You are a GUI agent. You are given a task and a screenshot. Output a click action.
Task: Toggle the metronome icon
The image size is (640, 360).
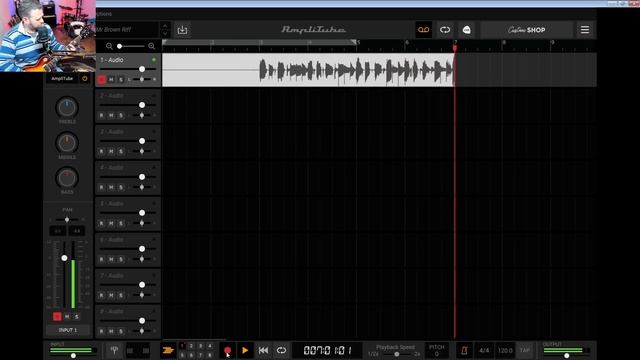click(464, 350)
